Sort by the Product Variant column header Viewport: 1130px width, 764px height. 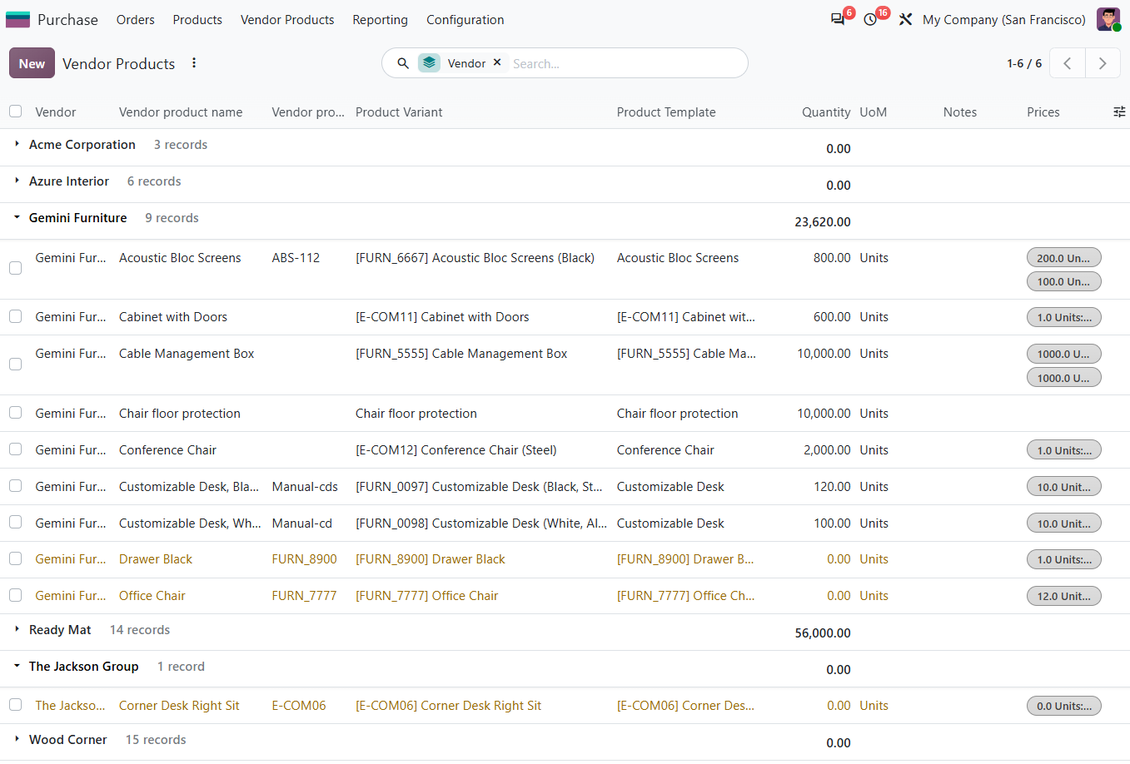[x=399, y=112]
